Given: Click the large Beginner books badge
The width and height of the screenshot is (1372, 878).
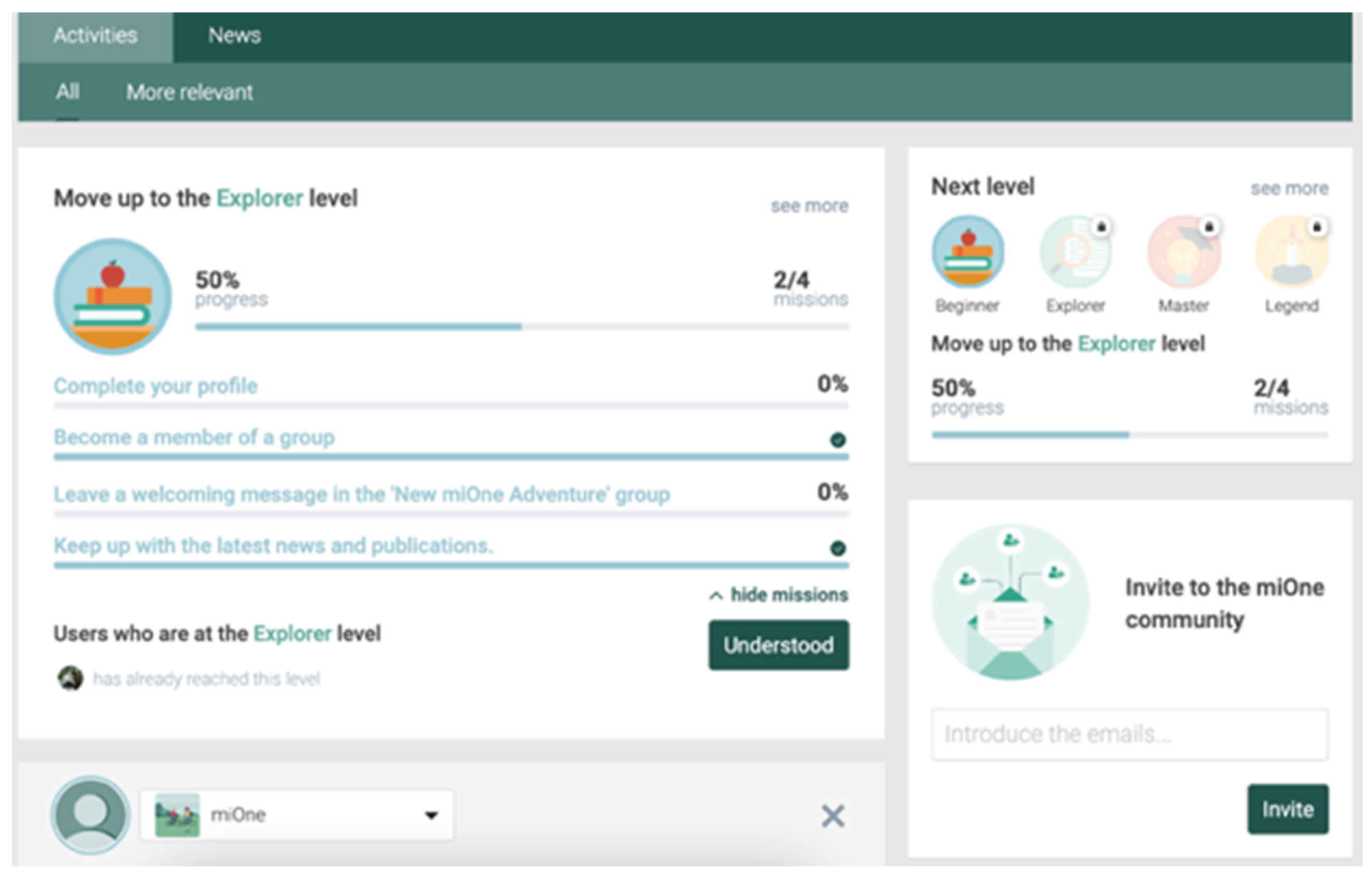Looking at the screenshot, I should (113, 297).
